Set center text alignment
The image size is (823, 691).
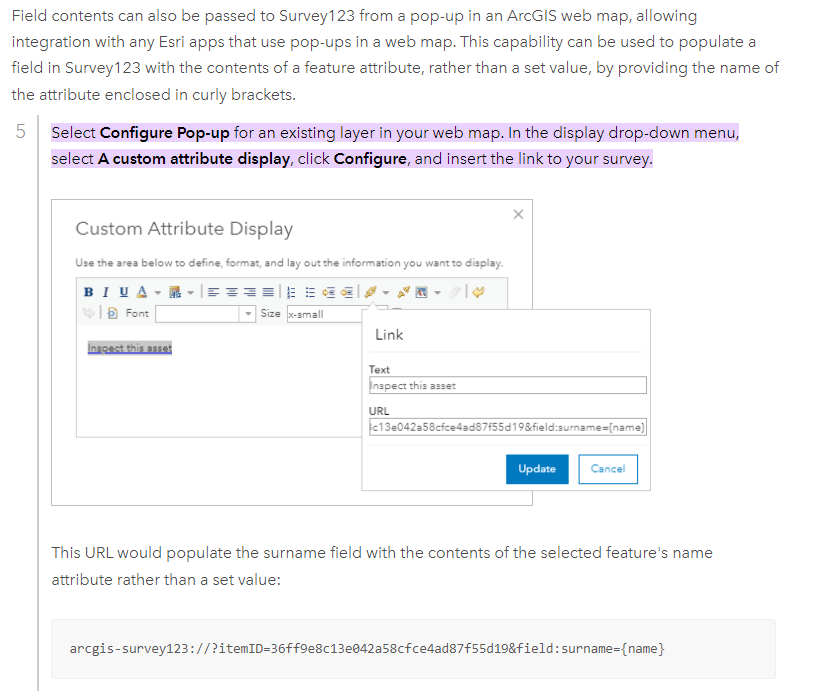click(230, 292)
